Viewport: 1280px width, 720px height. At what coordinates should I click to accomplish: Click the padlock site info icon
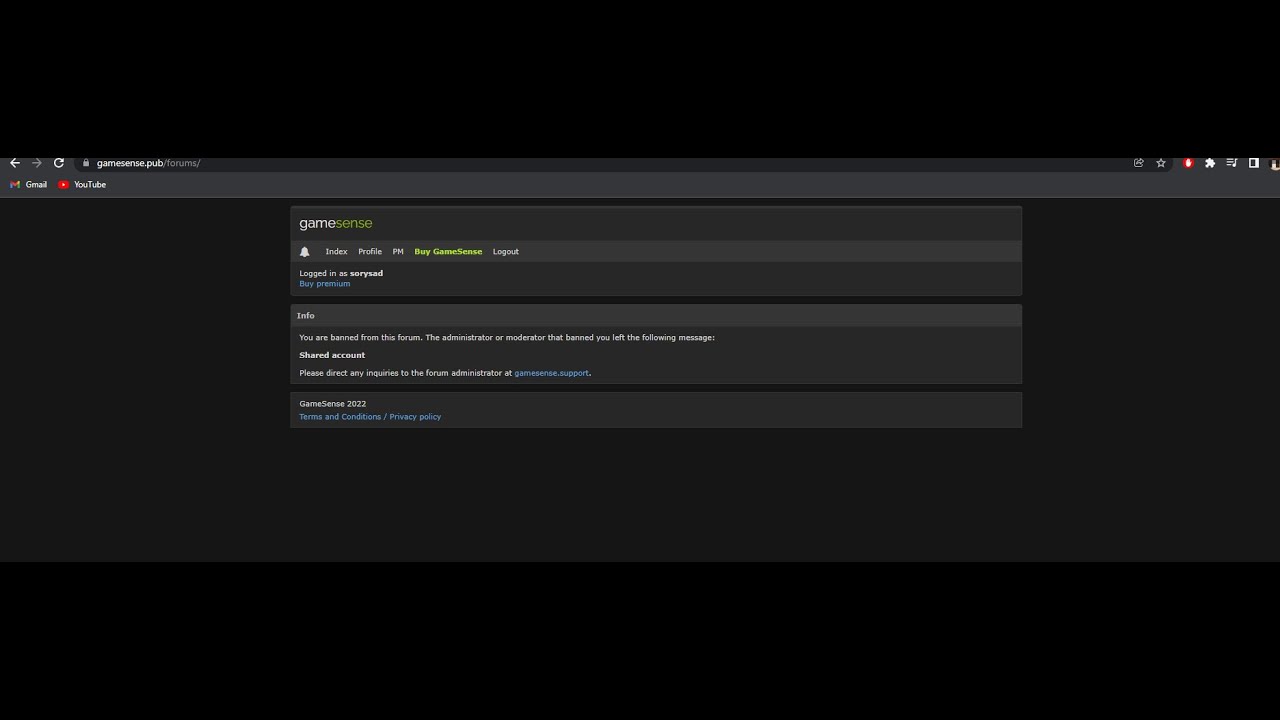pos(86,163)
